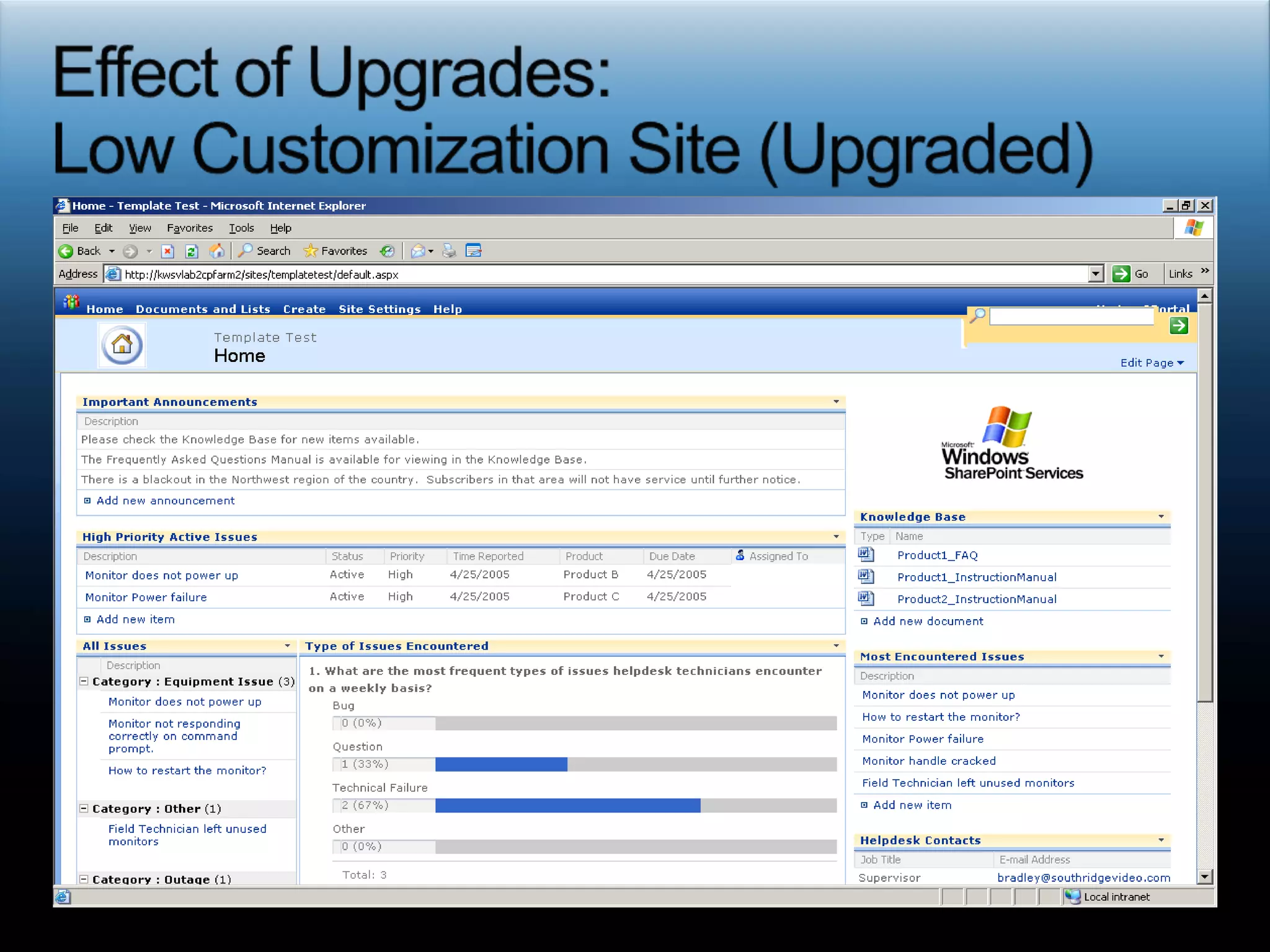The image size is (1270, 952).
Task: Click the browser History icon
Action: coord(388,251)
